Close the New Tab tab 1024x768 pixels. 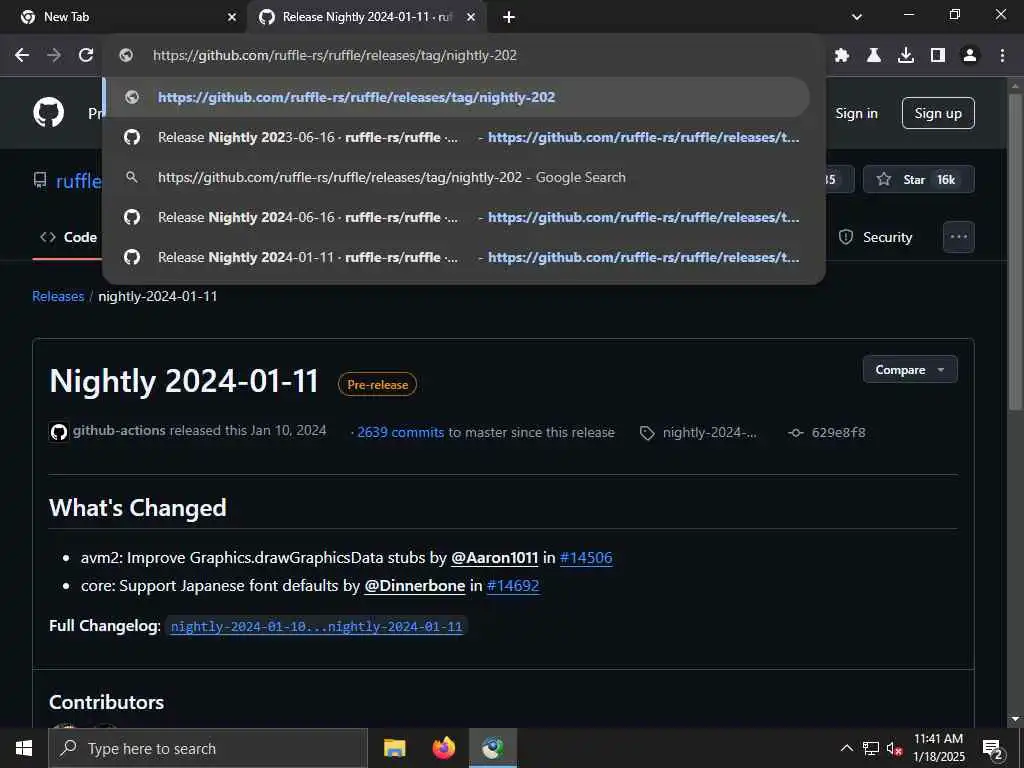tap(232, 18)
